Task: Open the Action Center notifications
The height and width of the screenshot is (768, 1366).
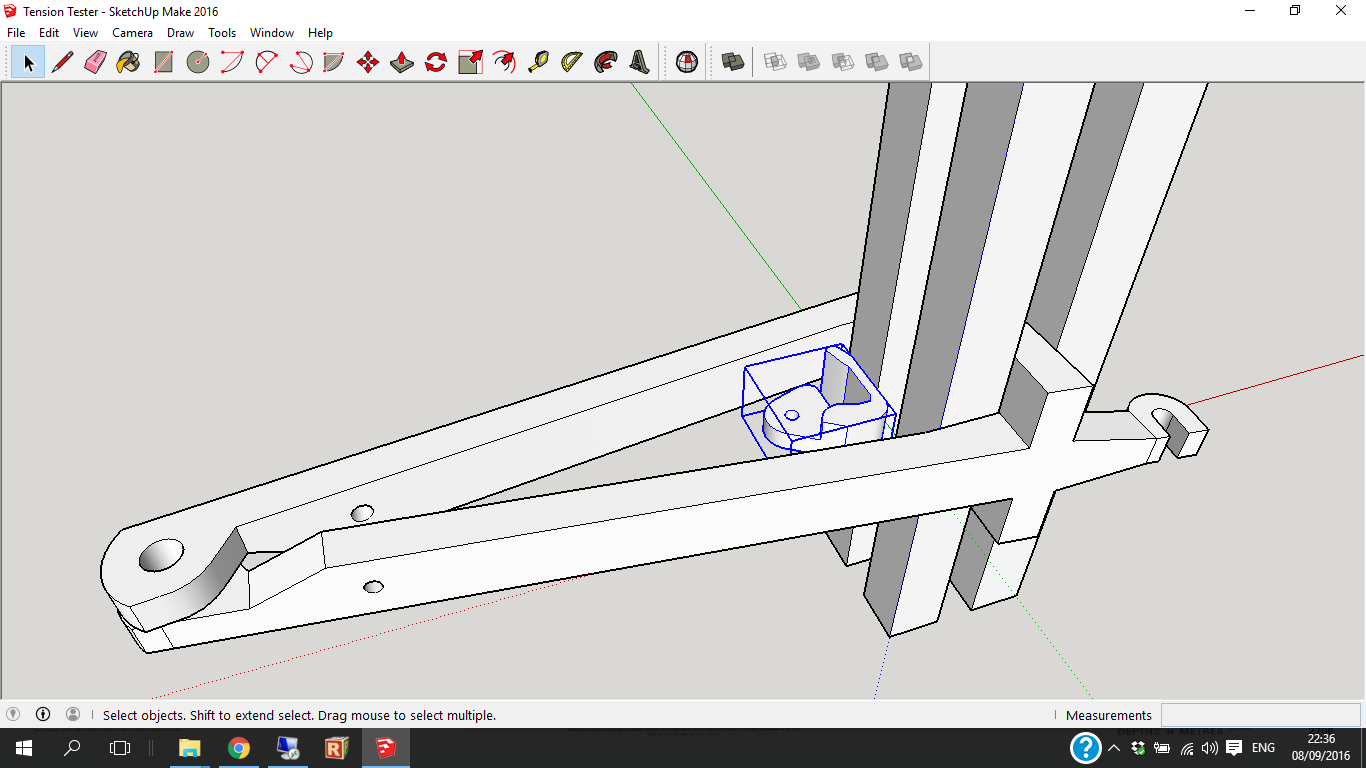Action: (1234, 748)
